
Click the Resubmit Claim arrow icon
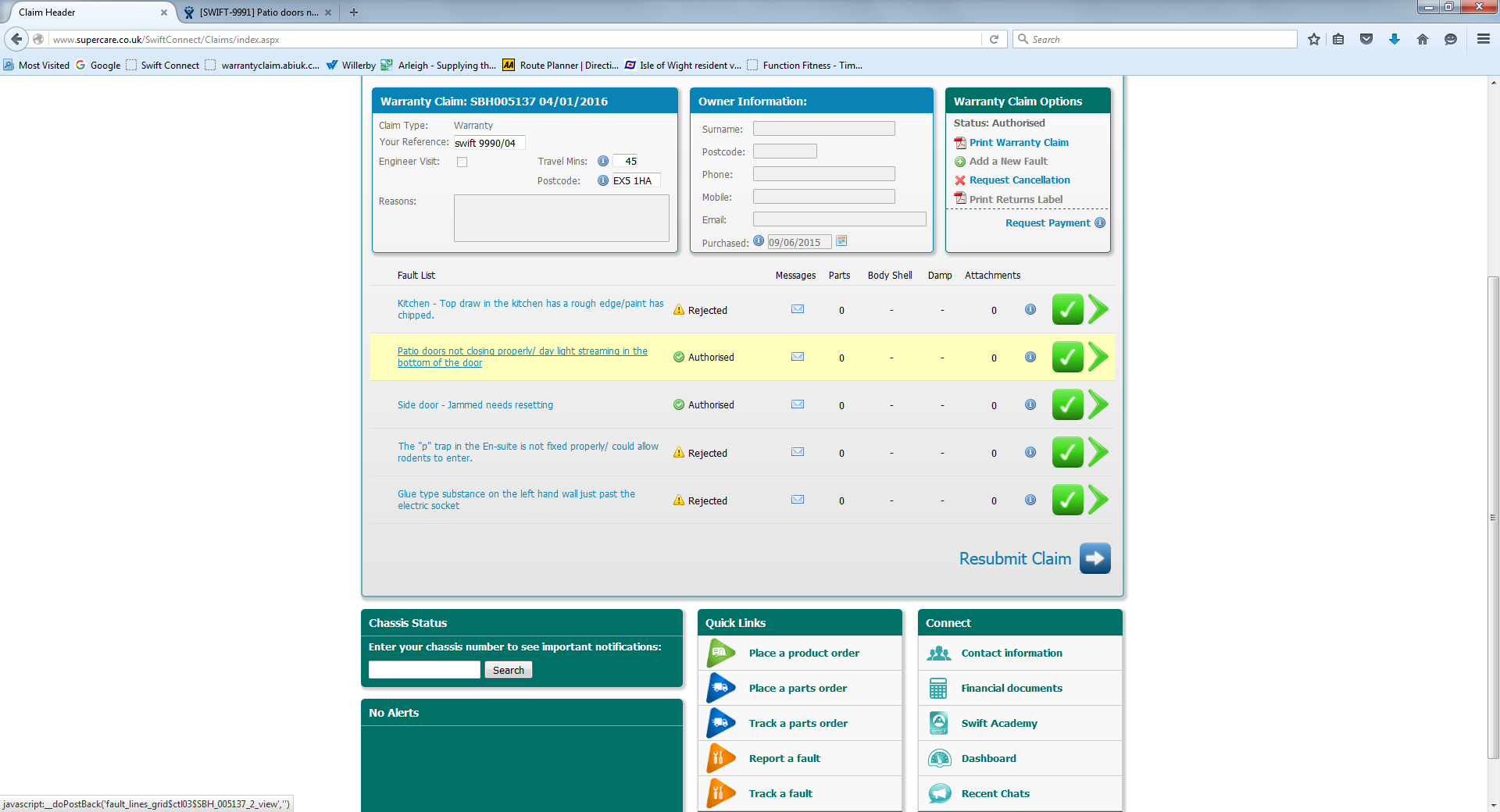click(1095, 558)
